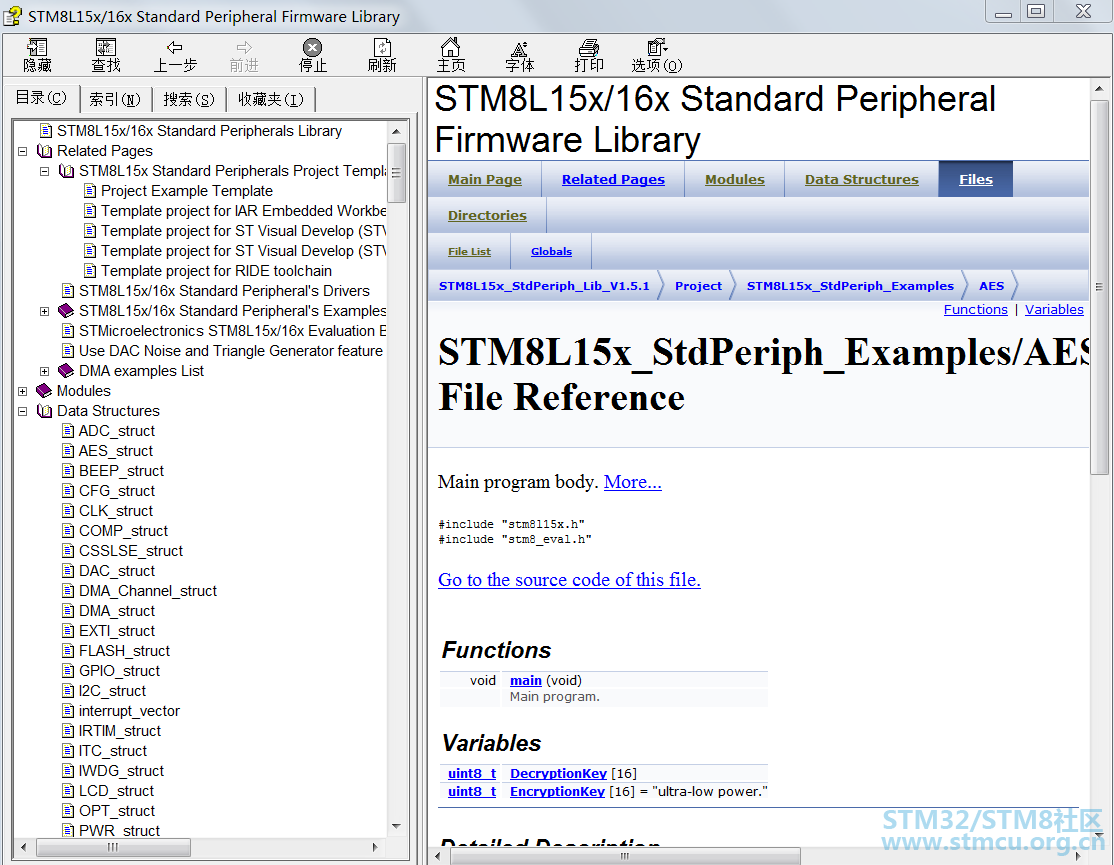The width and height of the screenshot is (1114, 865).
Task: Click page icon next to ADC_struct
Action: pos(67,430)
